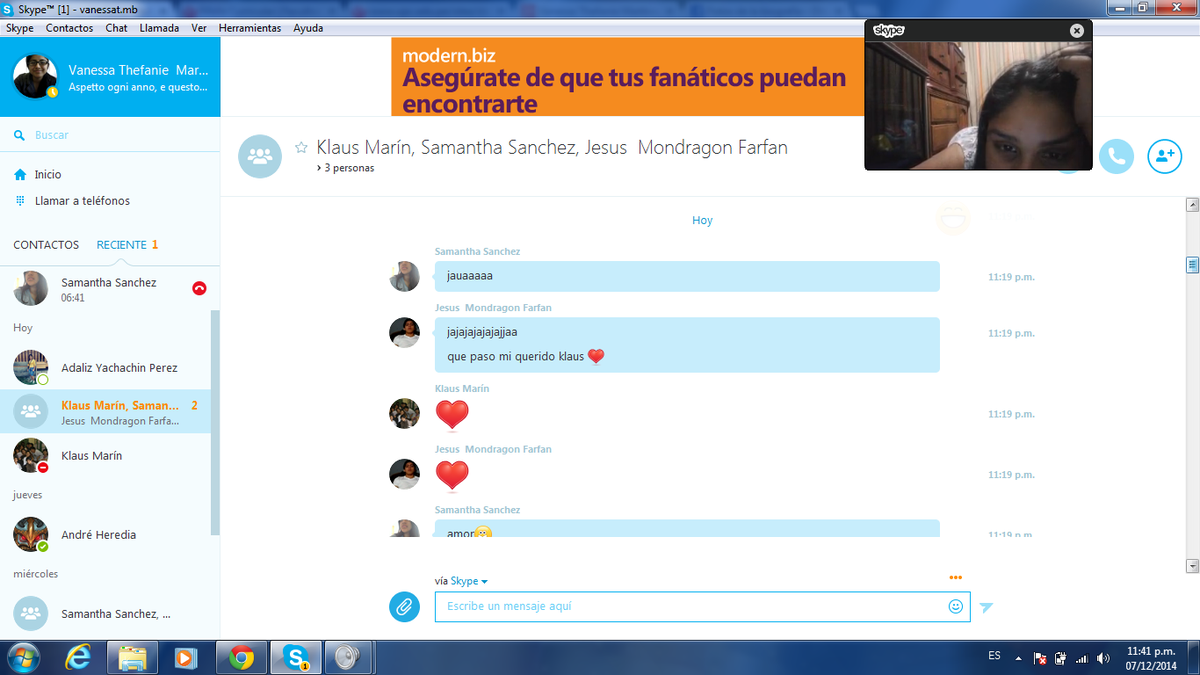Viewport: 1200px width, 675px height.
Task: Click the search magnifier icon
Action: (x=20, y=135)
